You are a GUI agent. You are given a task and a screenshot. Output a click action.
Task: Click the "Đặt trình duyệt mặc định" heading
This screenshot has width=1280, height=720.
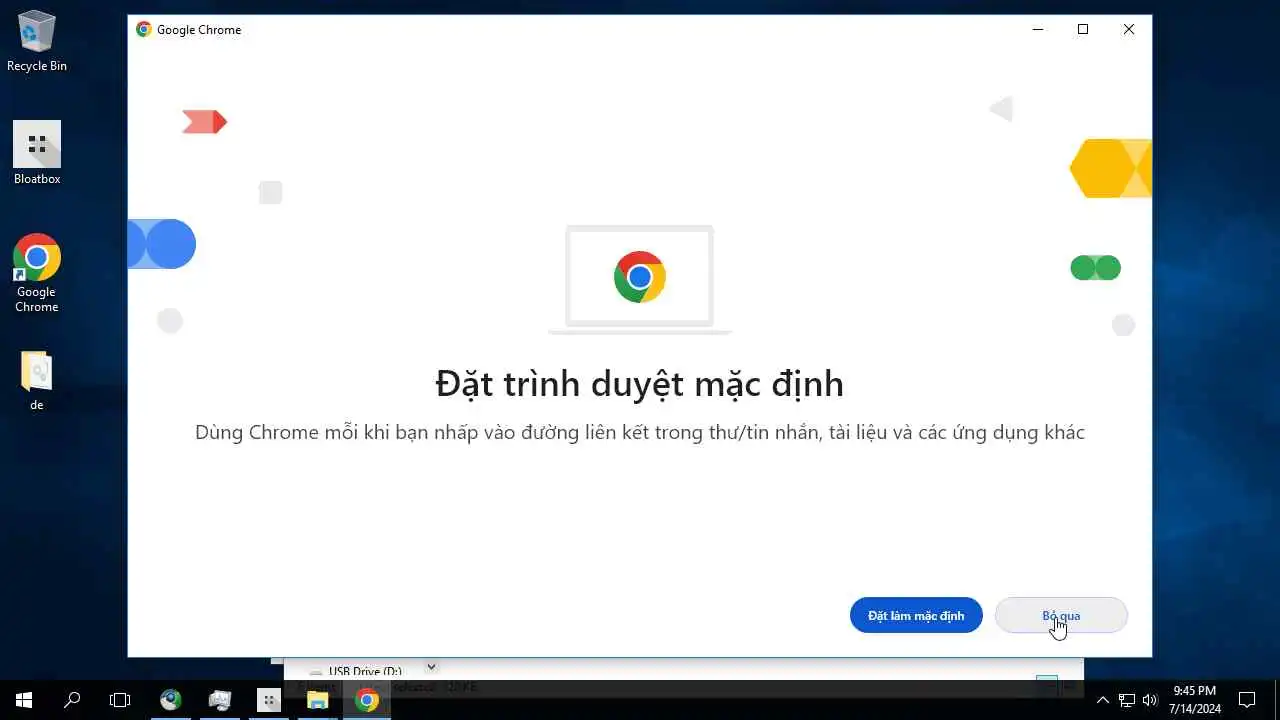click(640, 384)
